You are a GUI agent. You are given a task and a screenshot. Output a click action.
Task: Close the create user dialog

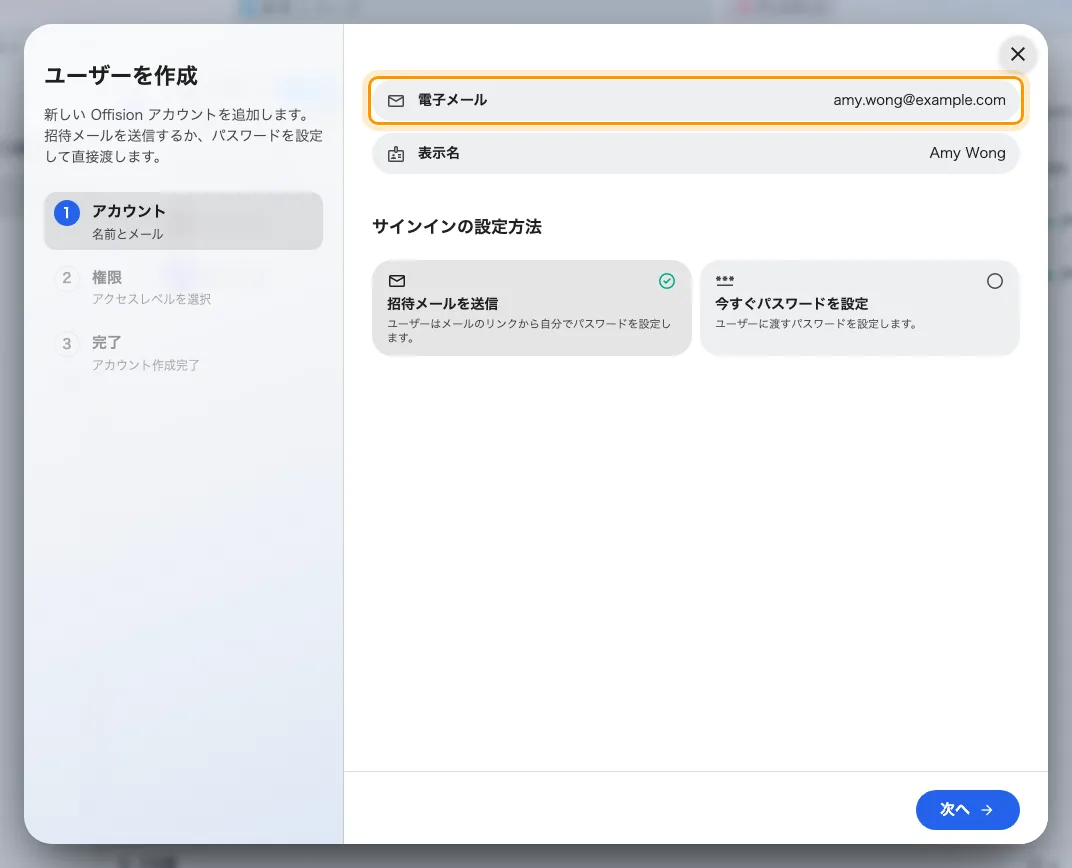pos(1017,54)
